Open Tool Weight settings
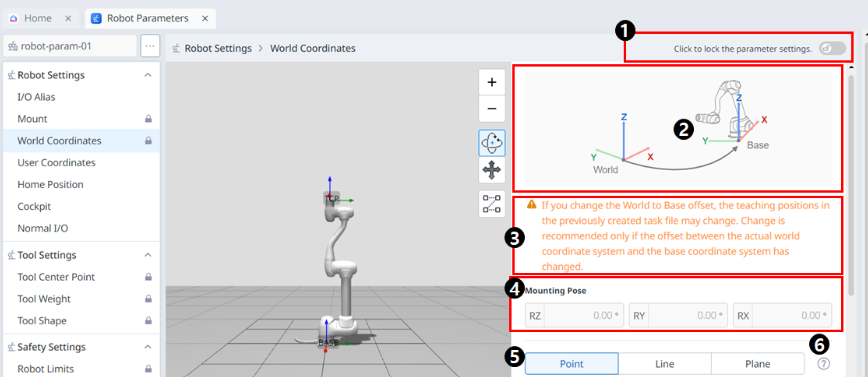The image size is (868, 377). (81, 299)
